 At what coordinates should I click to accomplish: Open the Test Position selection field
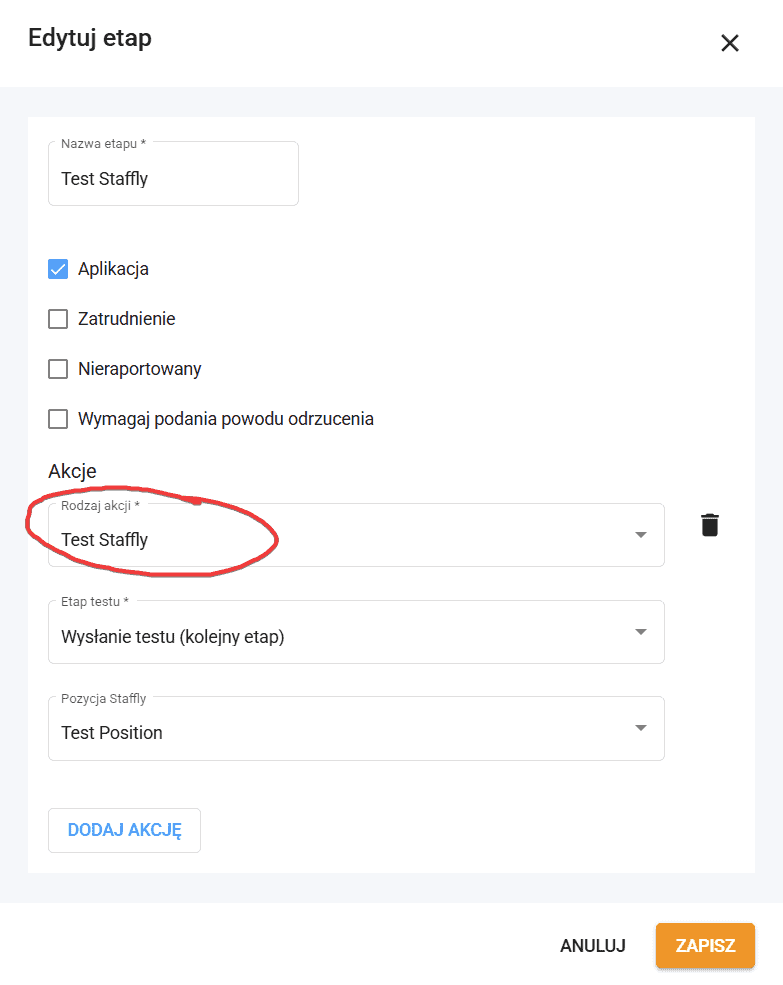[340, 732]
